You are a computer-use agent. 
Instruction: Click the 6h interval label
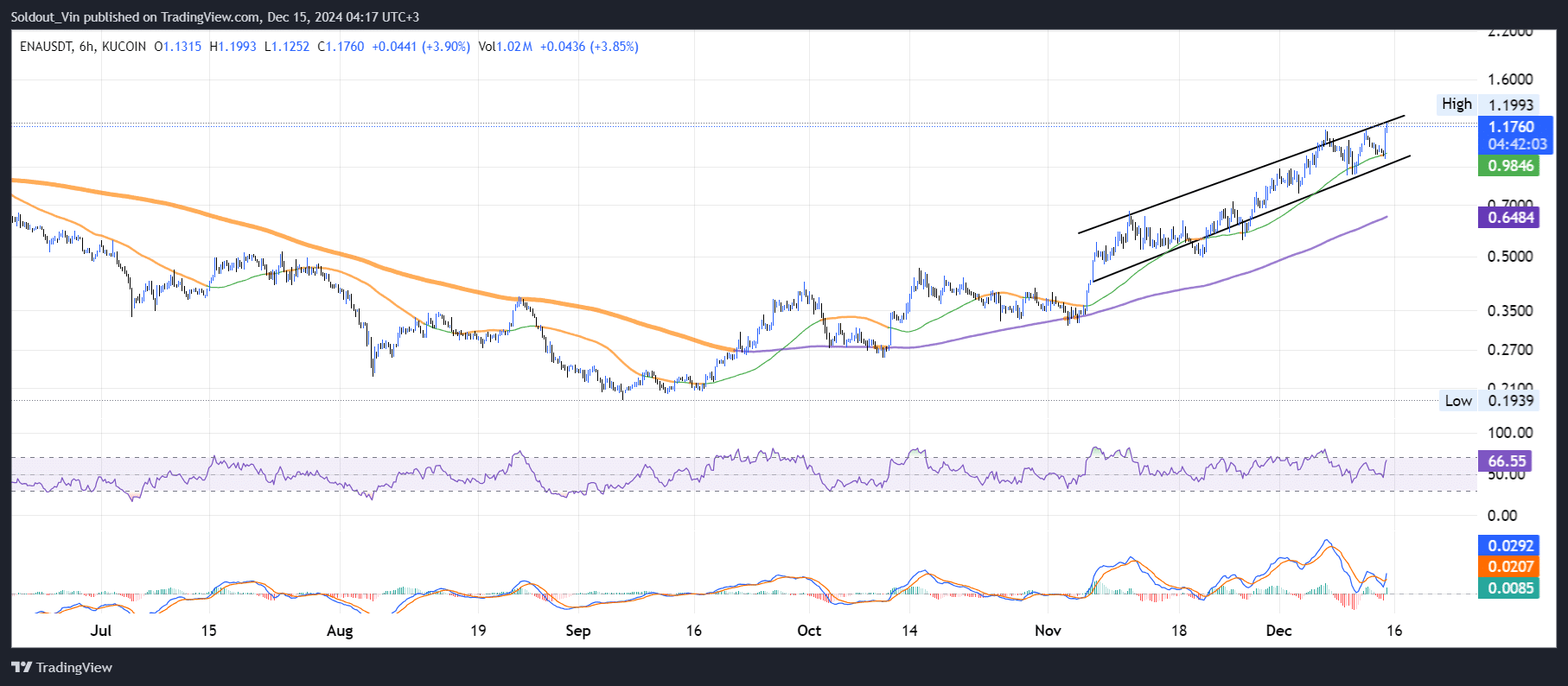pyautogui.click(x=86, y=47)
